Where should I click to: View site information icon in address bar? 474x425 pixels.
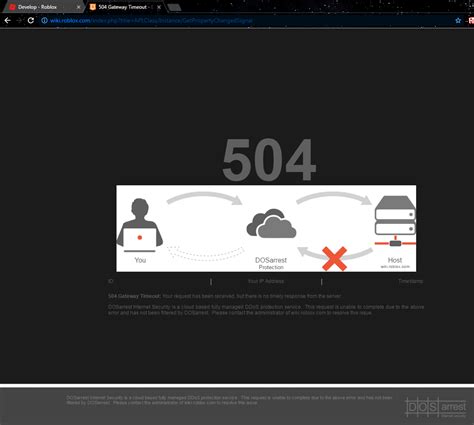[x=44, y=21]
